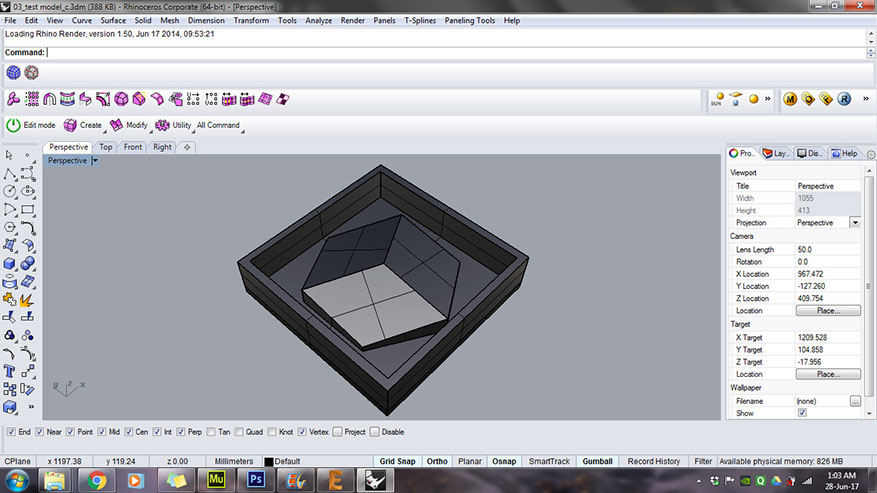Image resolution: width=877 pixels, height=493 pixels.
Task: Click the pink box T-Splines primitive icon
Action: [121, 100]
